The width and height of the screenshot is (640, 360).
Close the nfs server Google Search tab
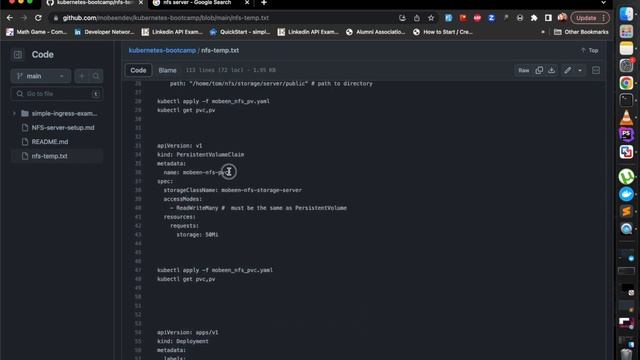[247, 3]
